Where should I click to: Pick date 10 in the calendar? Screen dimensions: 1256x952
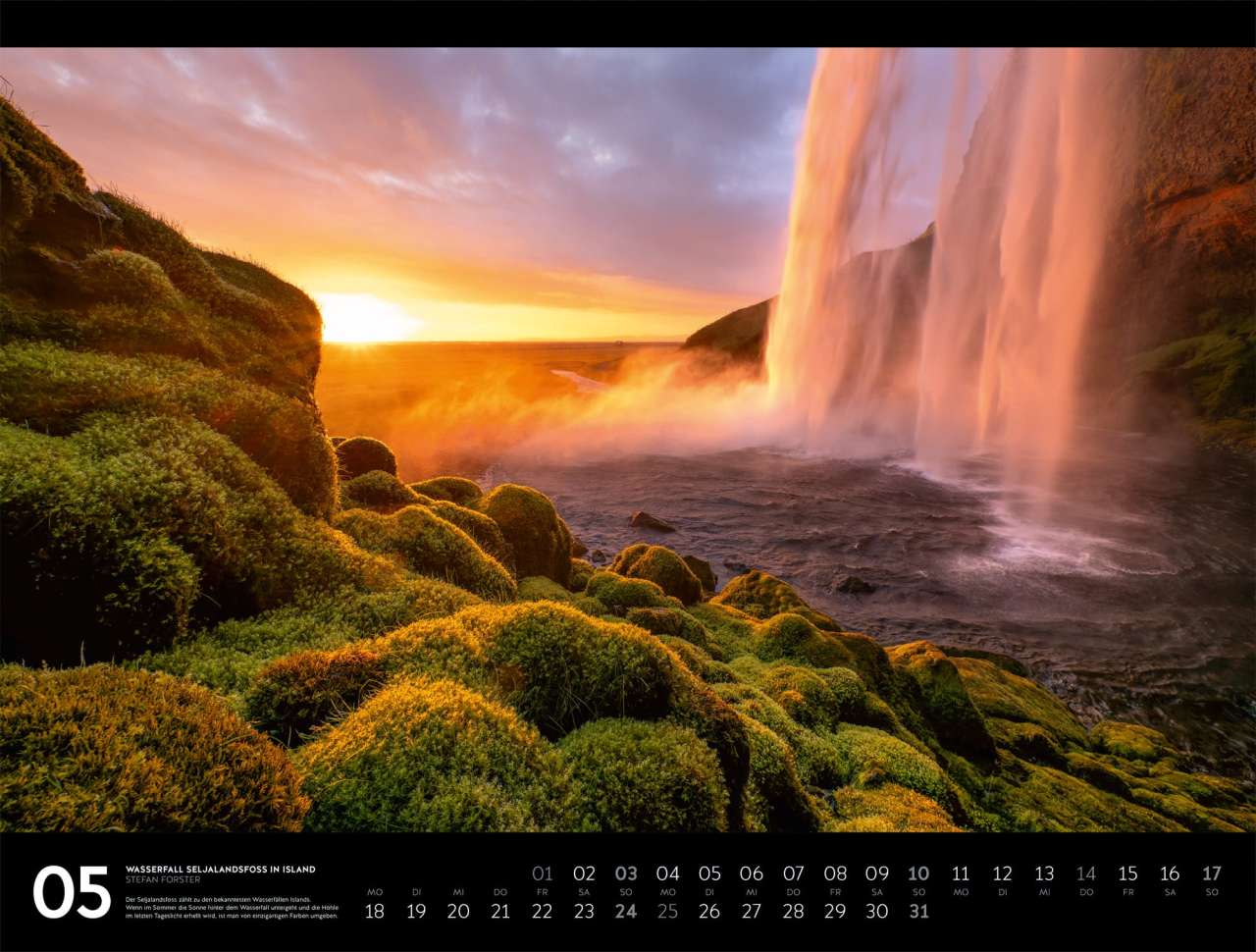pos(918,873)
